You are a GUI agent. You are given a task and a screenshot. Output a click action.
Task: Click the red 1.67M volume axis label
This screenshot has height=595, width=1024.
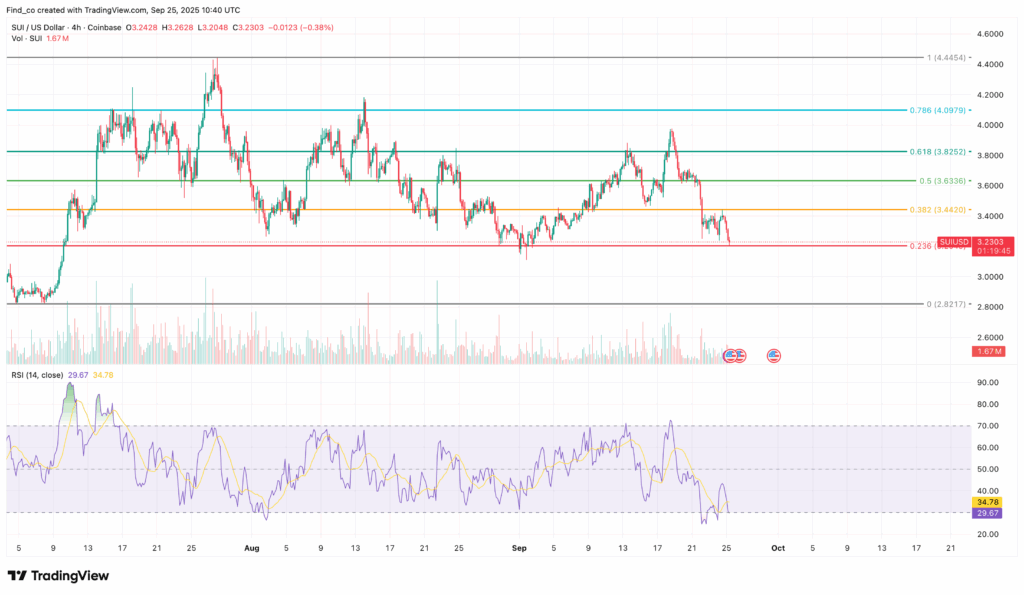click(x=988, y=352)
